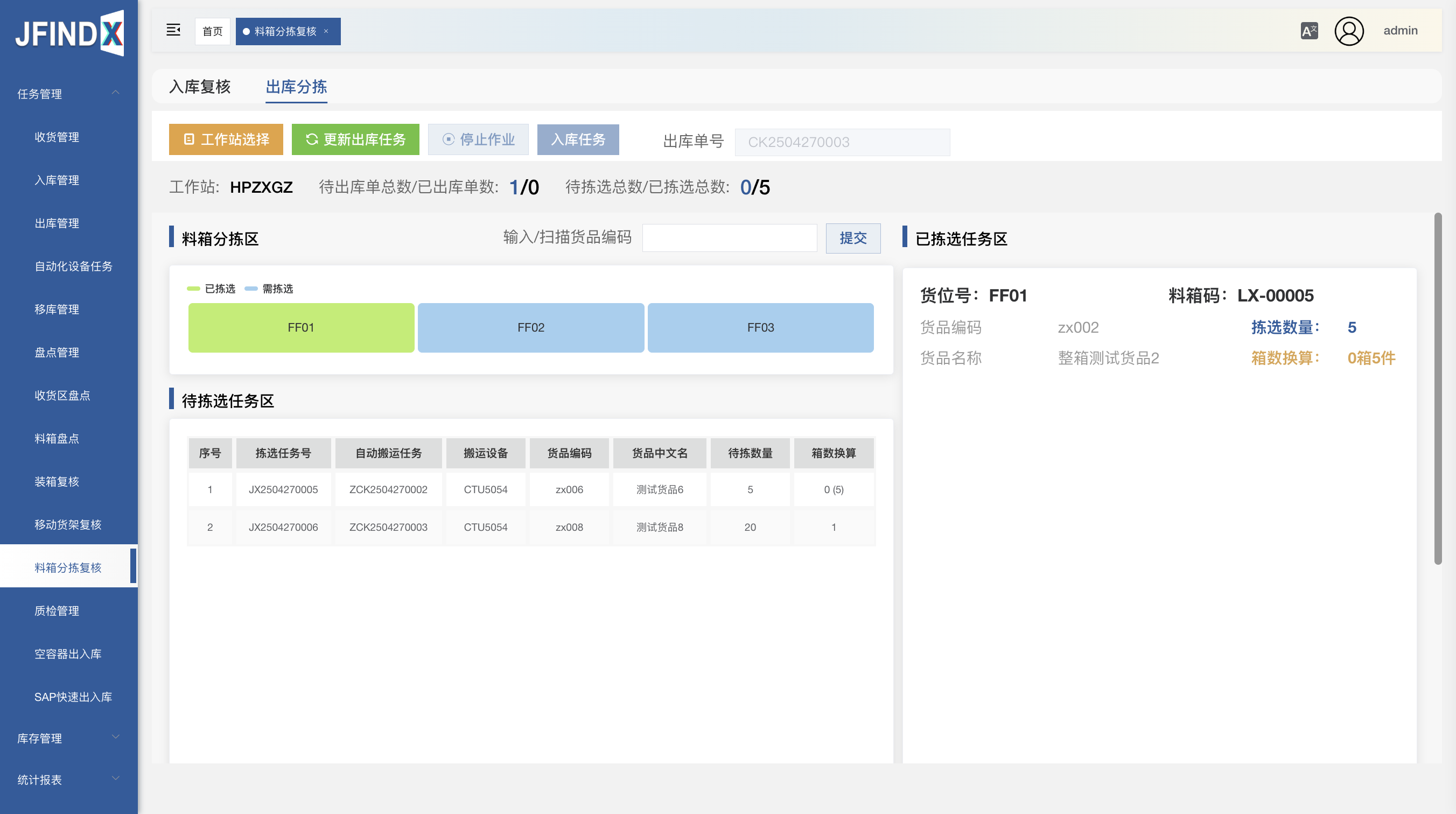Toggle the 已拣选 legend item
The width and height of the screenshot is (1456, 814).
pyautogui.click(x=212, y=289)
